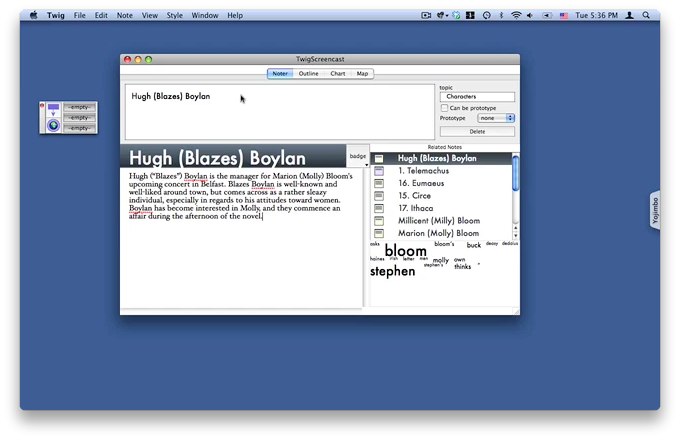The image size is (680, 440).
Task: Open Time Machine menu bar icon
Action: click(x=487, y=15)
